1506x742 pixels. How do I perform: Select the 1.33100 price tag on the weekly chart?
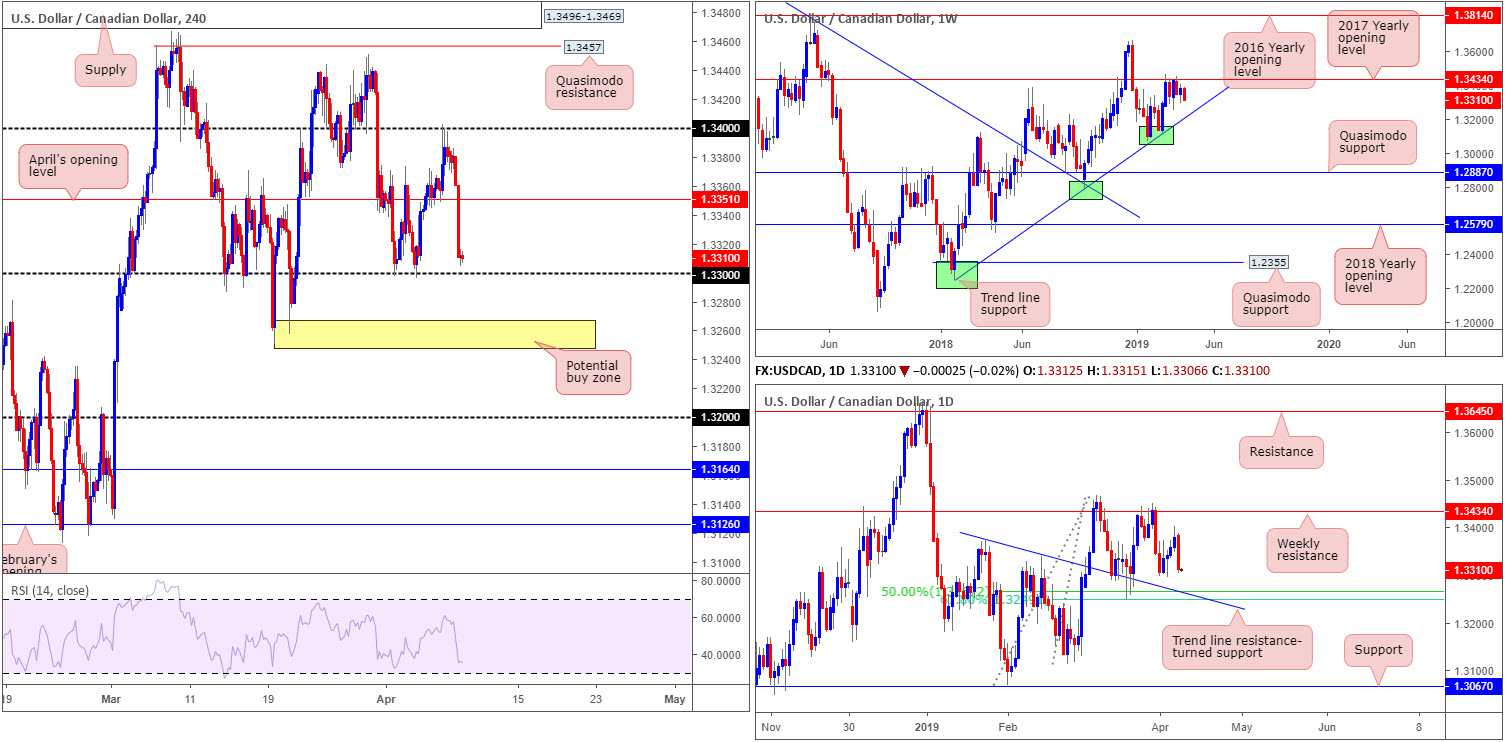point(1476,101)
